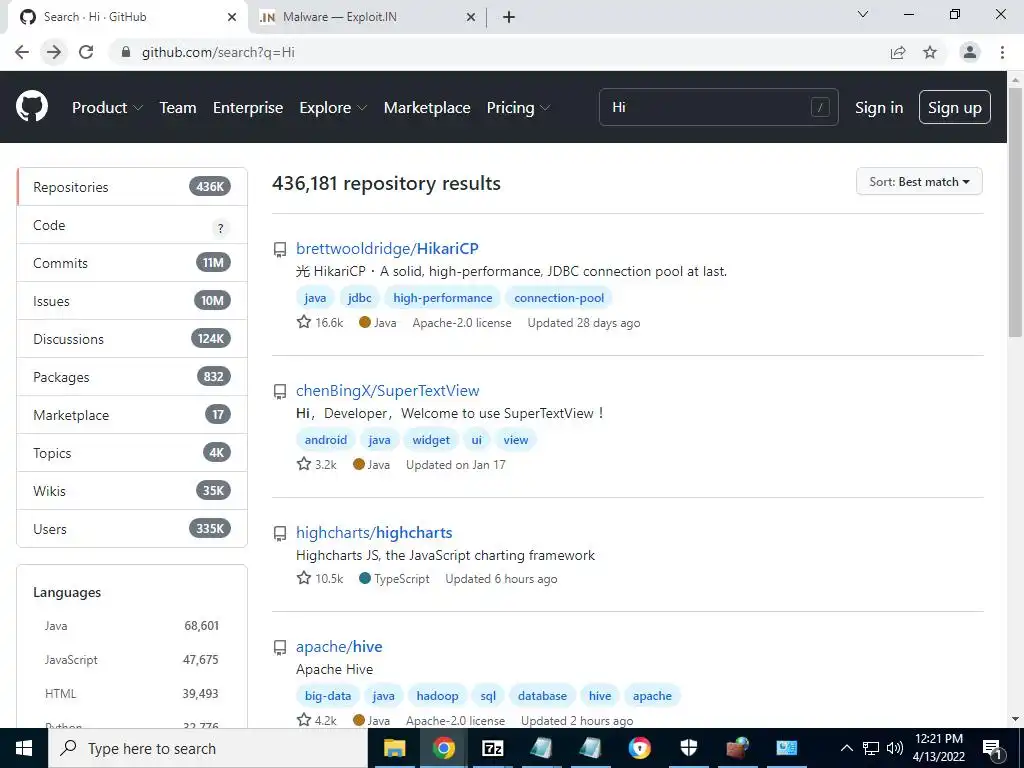This screenshot has width=1024, height=768.
Task: Open the share this page icon
Action: [898, 52]
